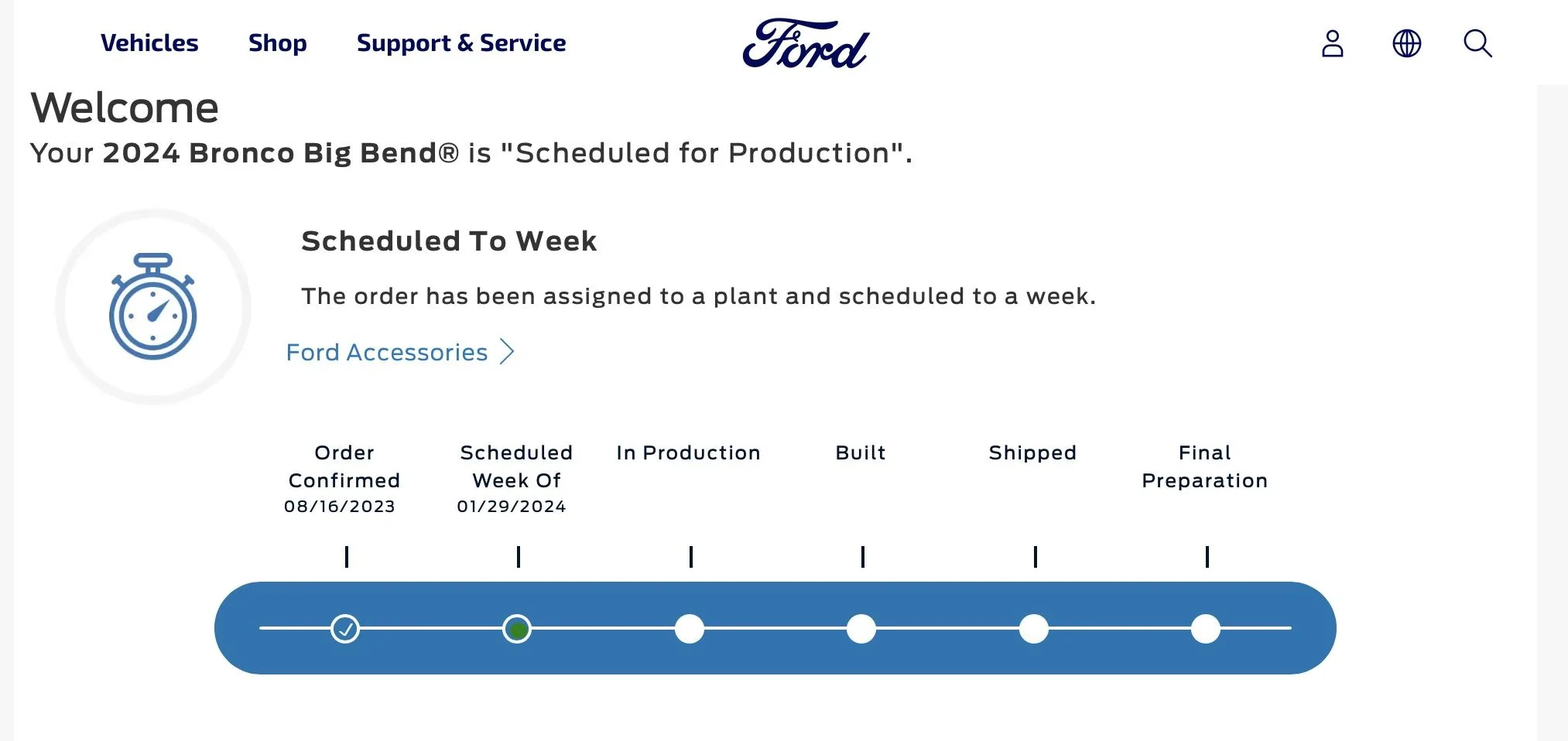The image size is (1568, 741).
Task: Select the Built progress dot
Action: coord(861,629)
